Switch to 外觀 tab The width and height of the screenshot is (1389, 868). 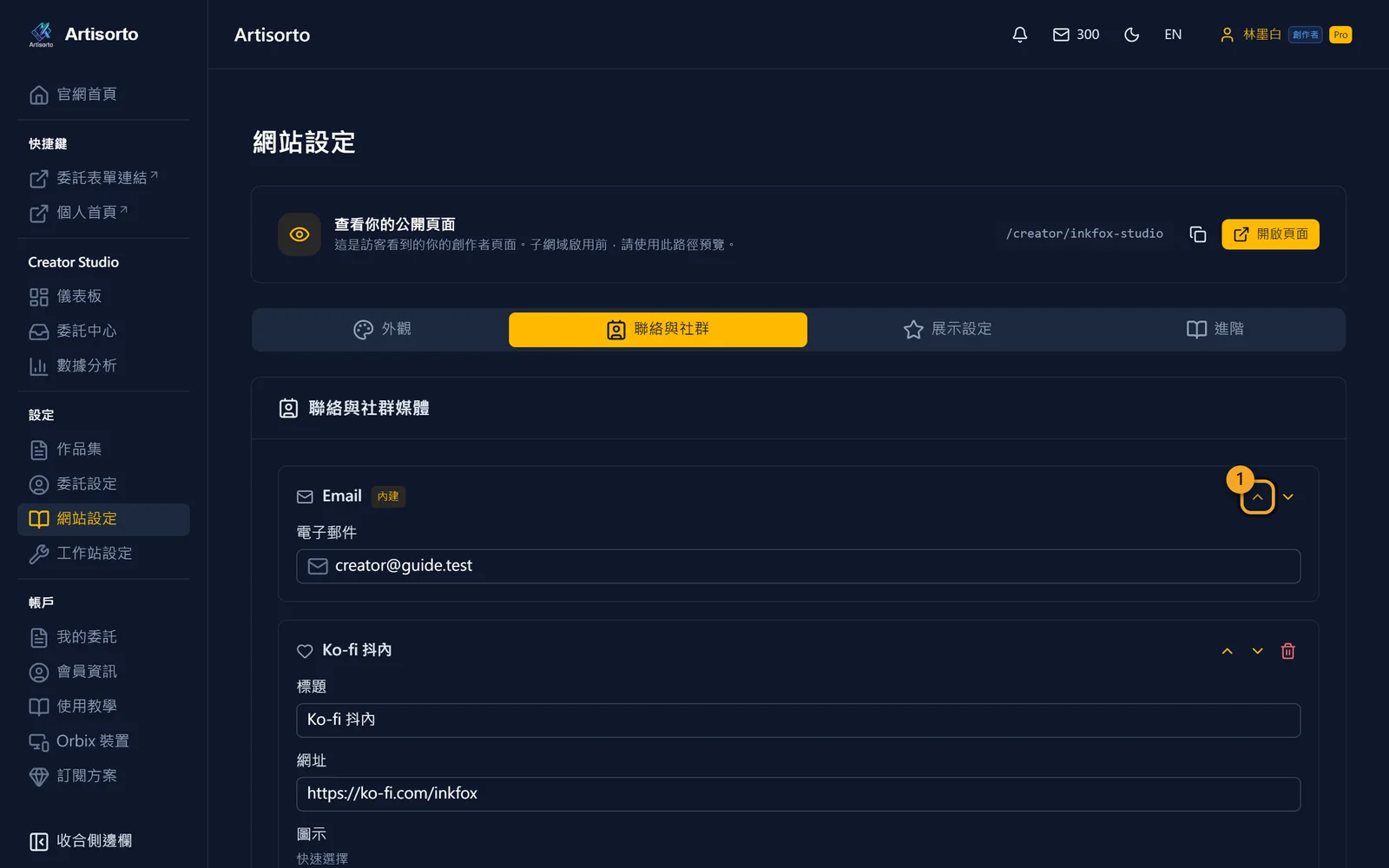(x=382, y=330)
